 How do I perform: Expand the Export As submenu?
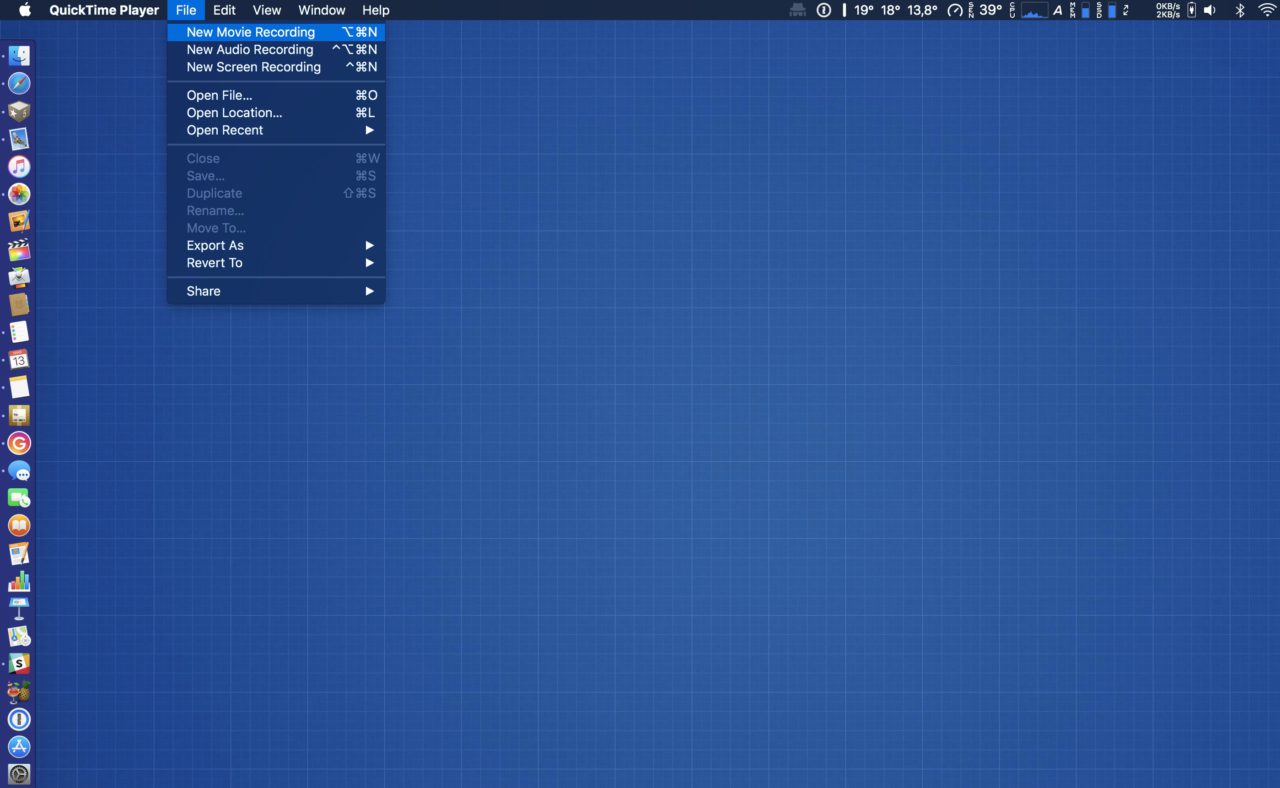[276, 245]
